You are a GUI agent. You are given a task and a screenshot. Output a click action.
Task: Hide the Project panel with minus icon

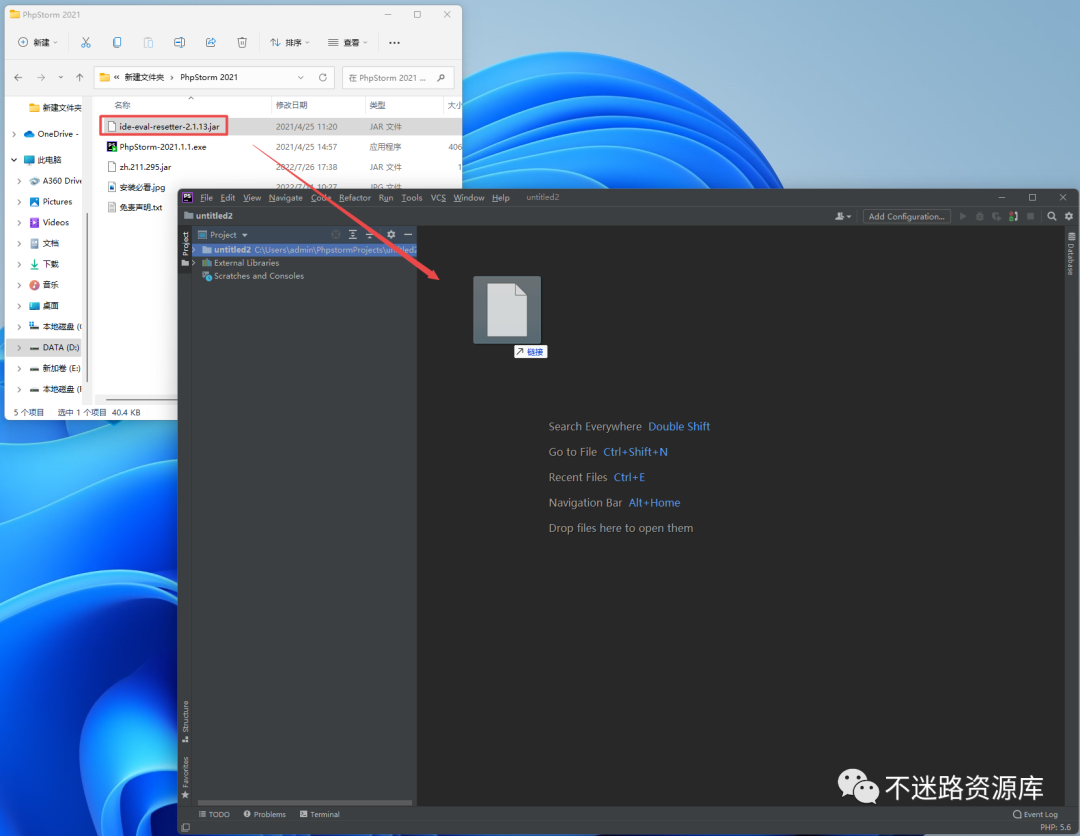408,235
